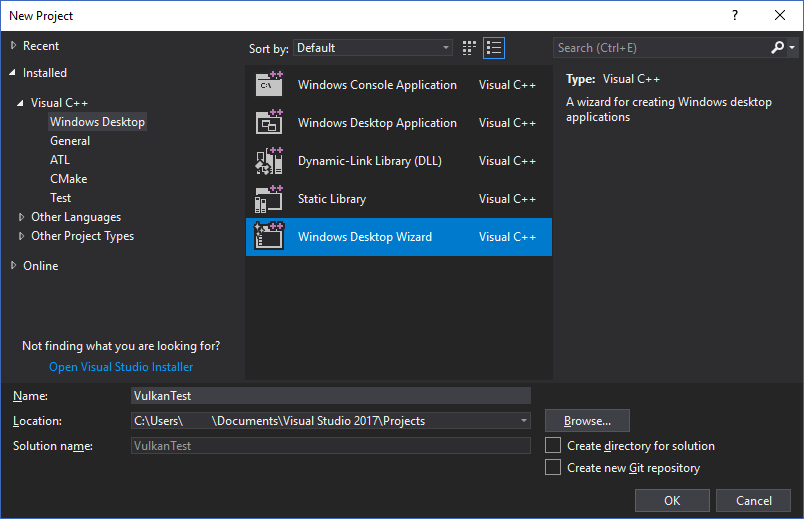Switch to small icons view

pyautogui.click(x=470, y=48)
